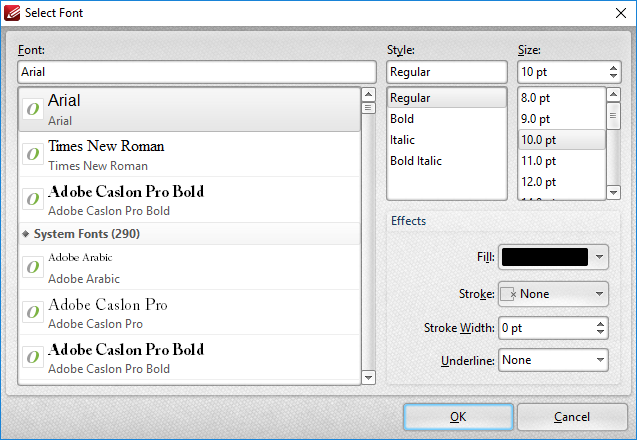Select 12.0 pt size

[562, 182]
